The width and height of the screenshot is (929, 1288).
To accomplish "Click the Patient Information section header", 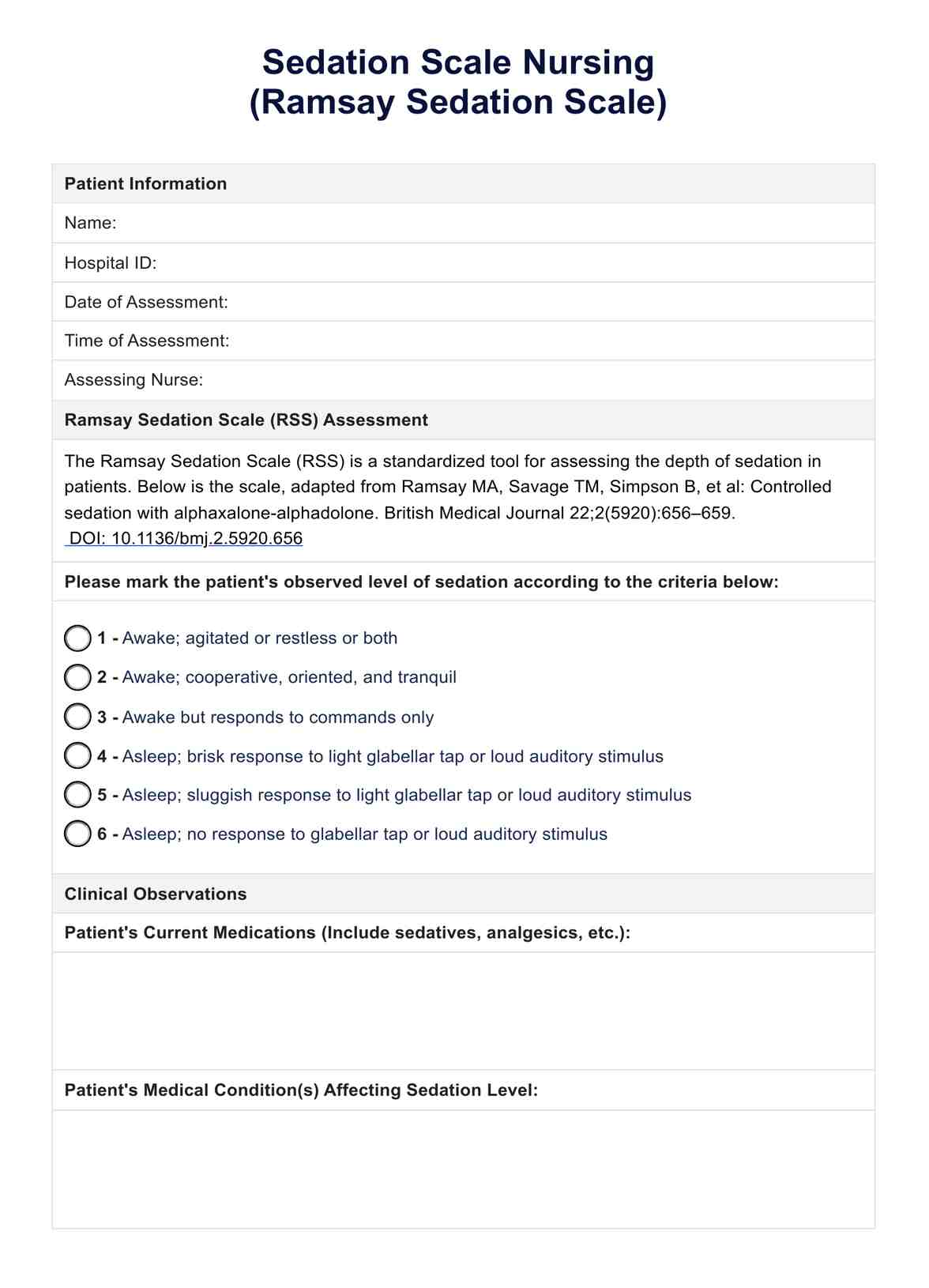I will click(146, 184).
